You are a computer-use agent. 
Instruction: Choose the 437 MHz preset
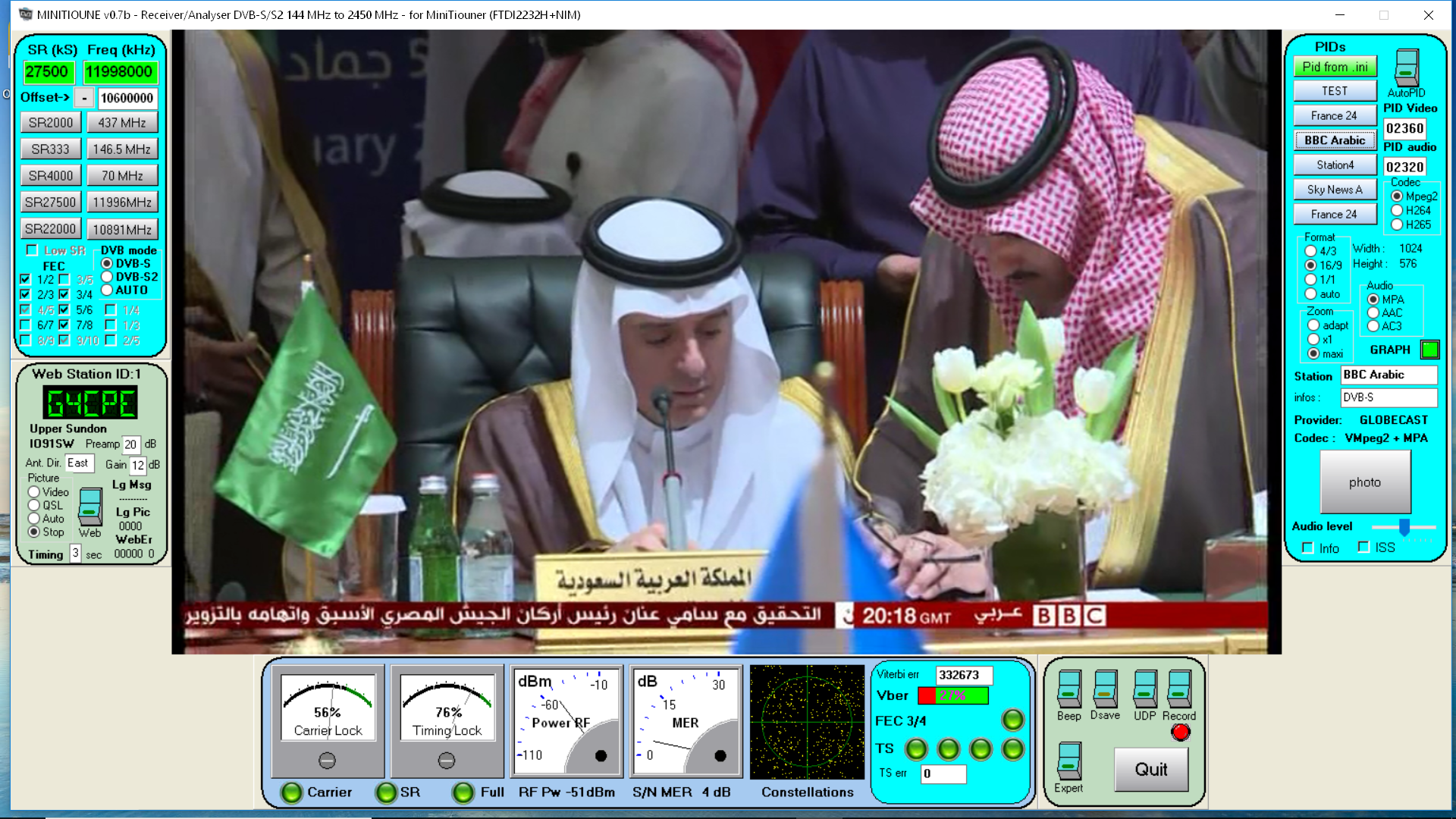pyautogui.click(x=121, y=122)
